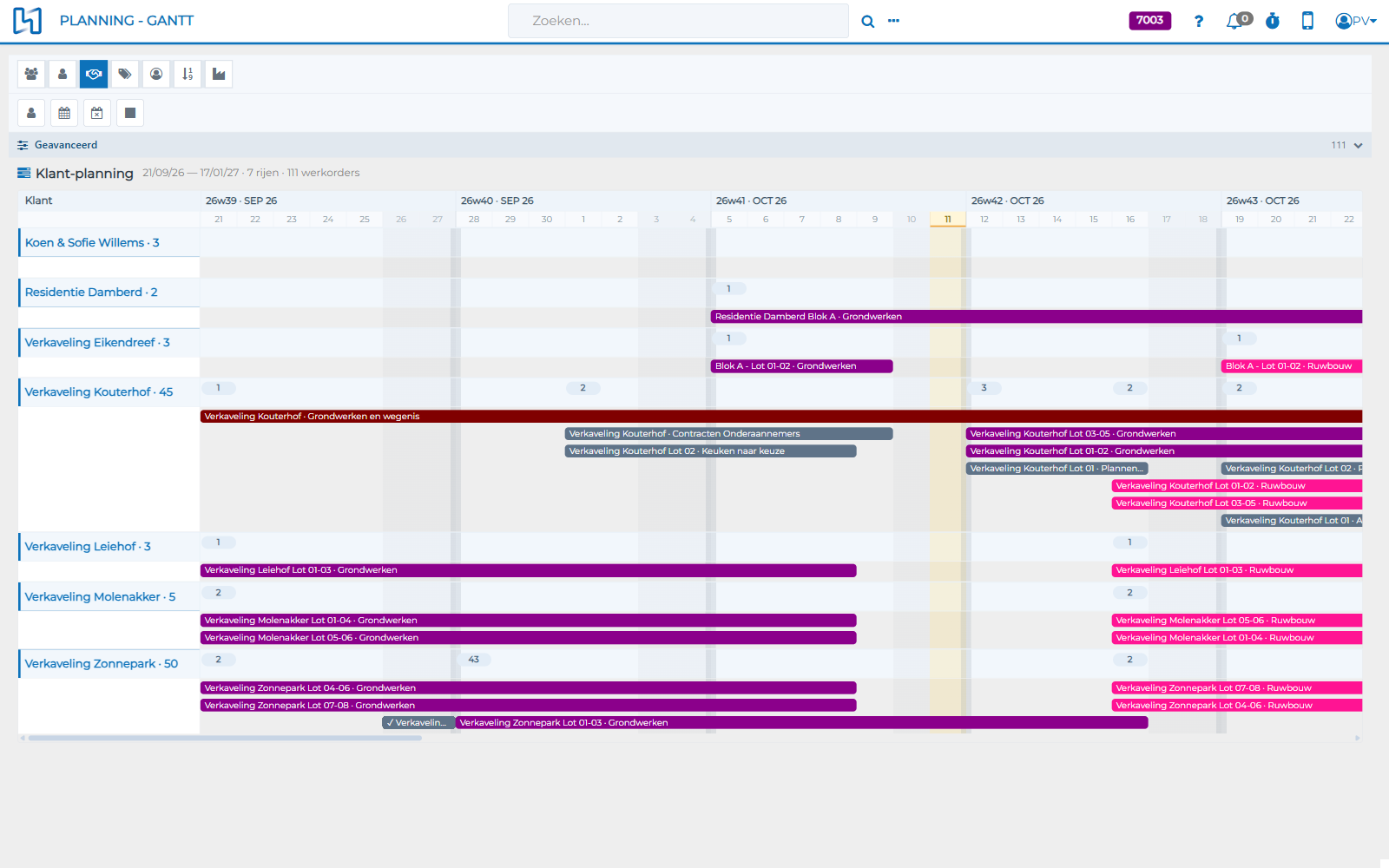The width and height of the screenshot is (1389, 868).
Task: Select the team group planning view icon
Action: [31, 75]
